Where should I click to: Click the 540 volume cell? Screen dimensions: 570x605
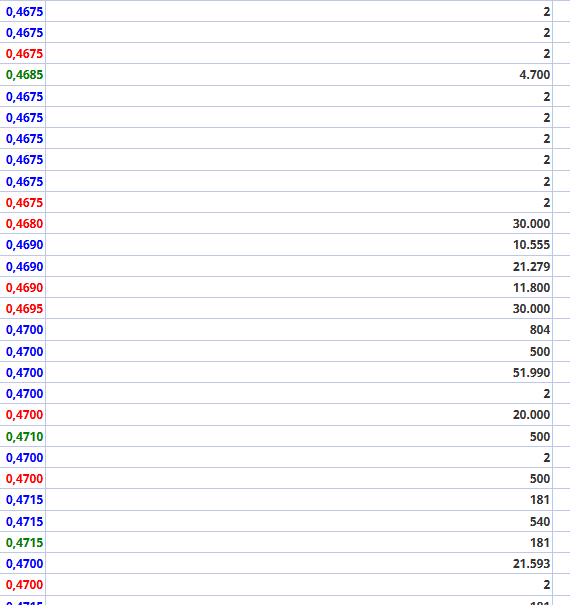(x=299, y=521)
